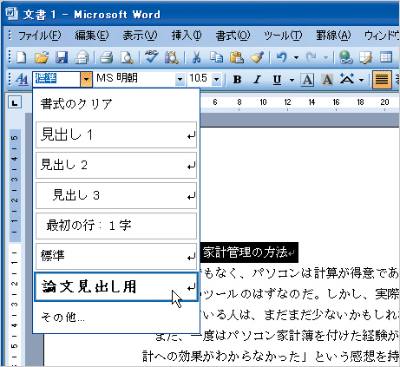Undo the last action with the Undo arrow
The height and width of the screenshot is (367, 400).
(282, 58)
